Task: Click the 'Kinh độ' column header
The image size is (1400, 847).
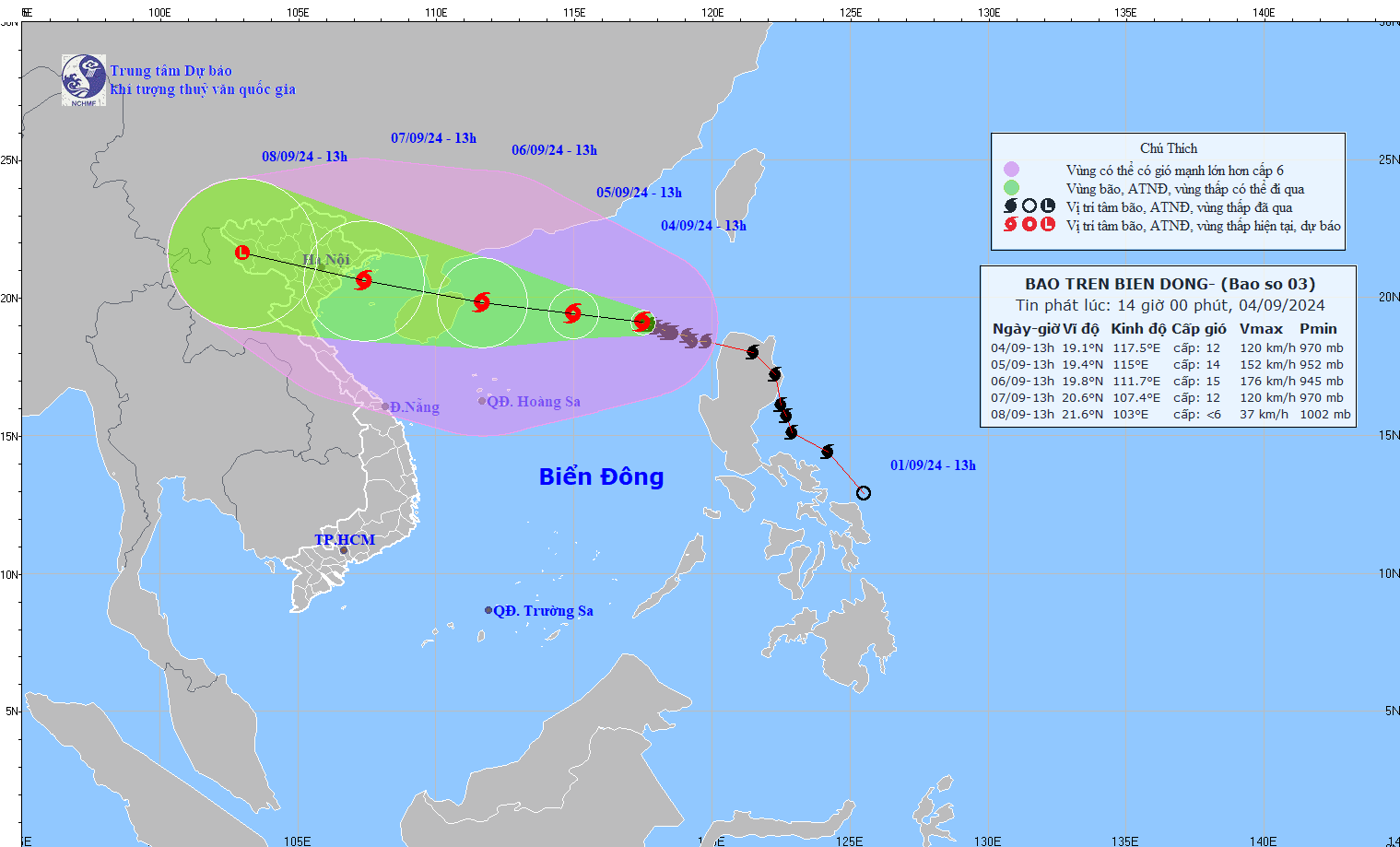Action: pyautogui.click(x=1138, y=329)
